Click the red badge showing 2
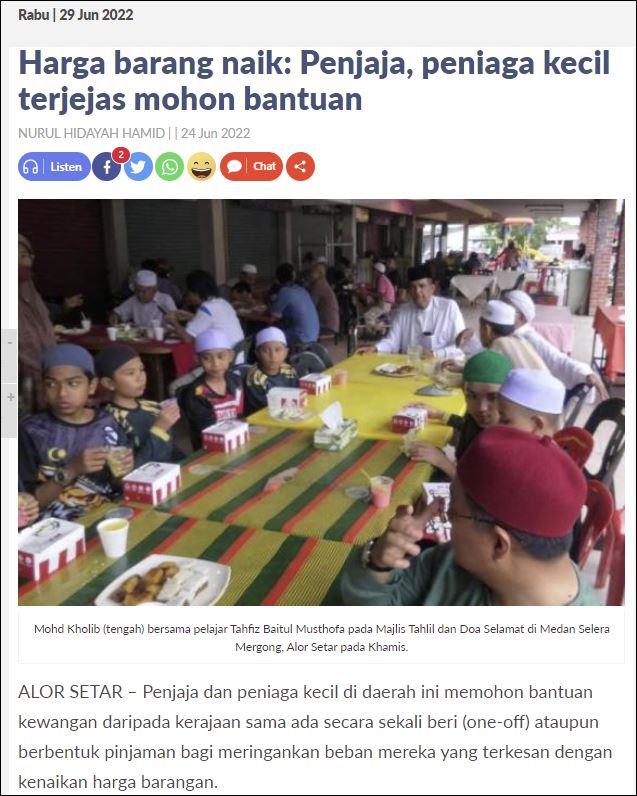The image size is (637, 796). pyautogui.click(x=121, y=155)
